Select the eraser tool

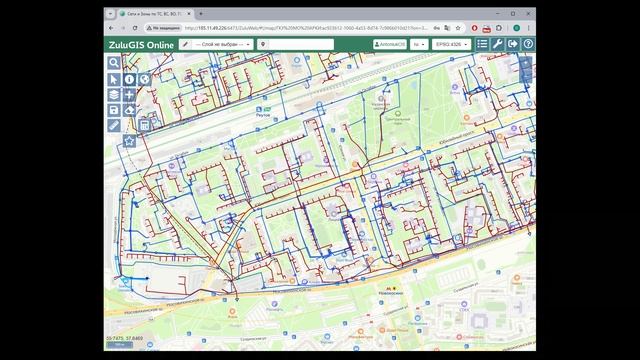coord(129,110)
